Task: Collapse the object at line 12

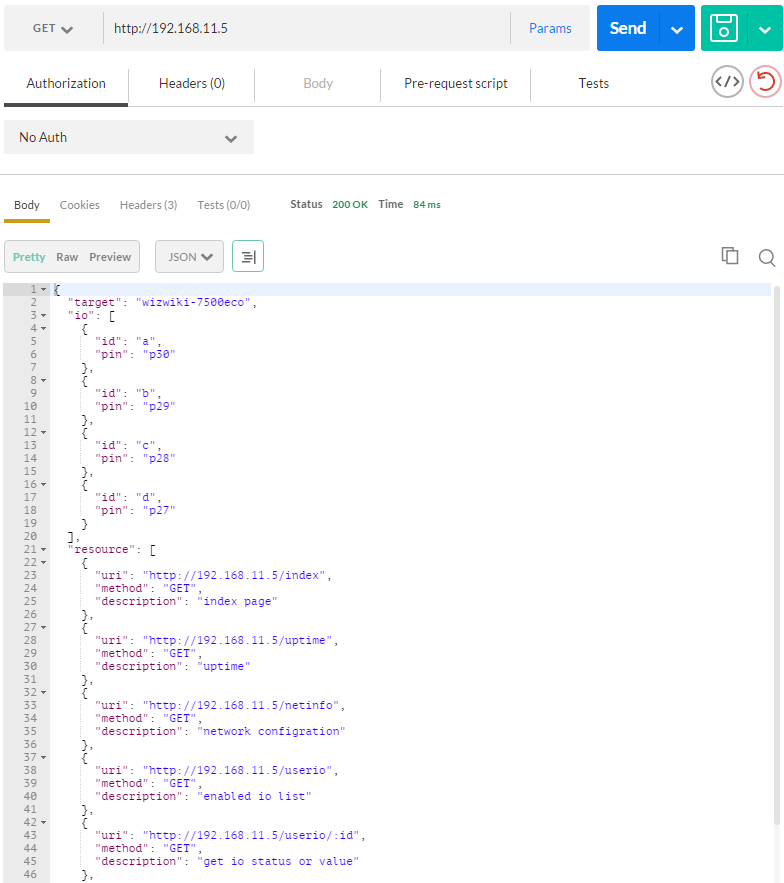Action: [x=43, y=432]
